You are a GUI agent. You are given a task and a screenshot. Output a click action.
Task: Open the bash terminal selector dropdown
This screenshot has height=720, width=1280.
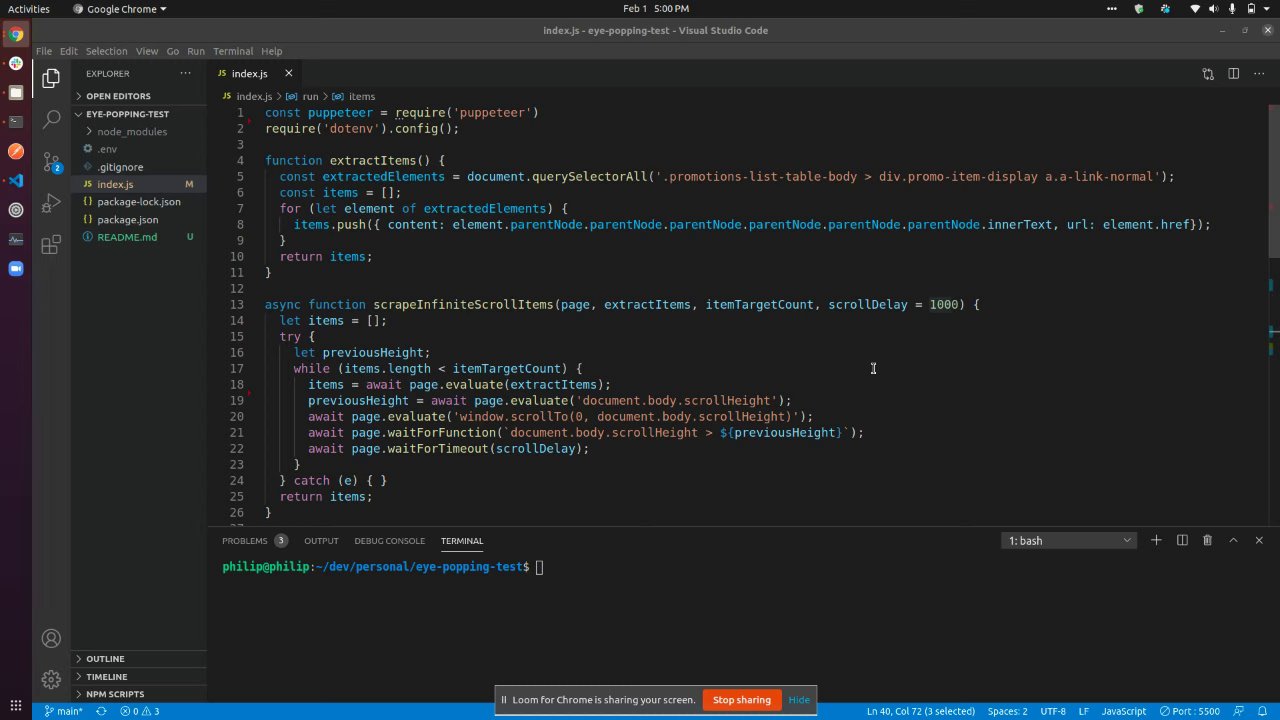[x=1069, y=541]
